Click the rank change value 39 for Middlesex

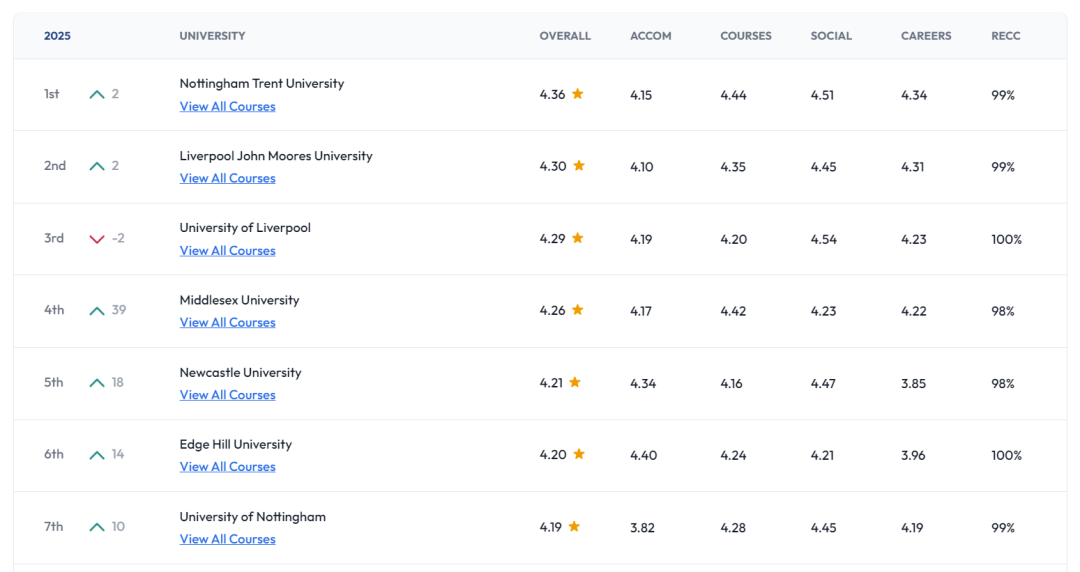[x=119, y=309]
